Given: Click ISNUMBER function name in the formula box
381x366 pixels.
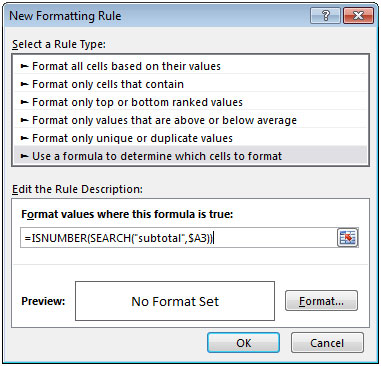Looking at the screenshot, I should pyautogui.click(x=59, y=238).
